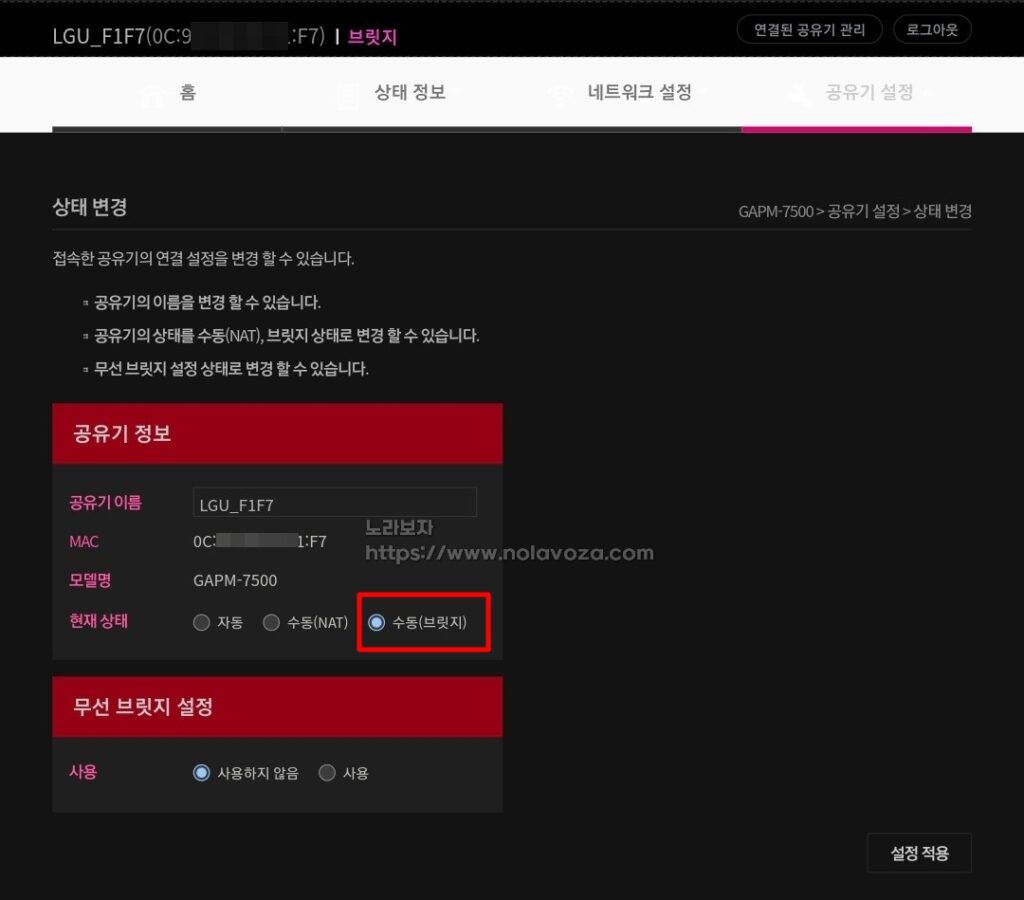Viewport: 1024px width, 900px height.
Task: Open the 네트워크 설정 menu tab
Action: (639, 93)
